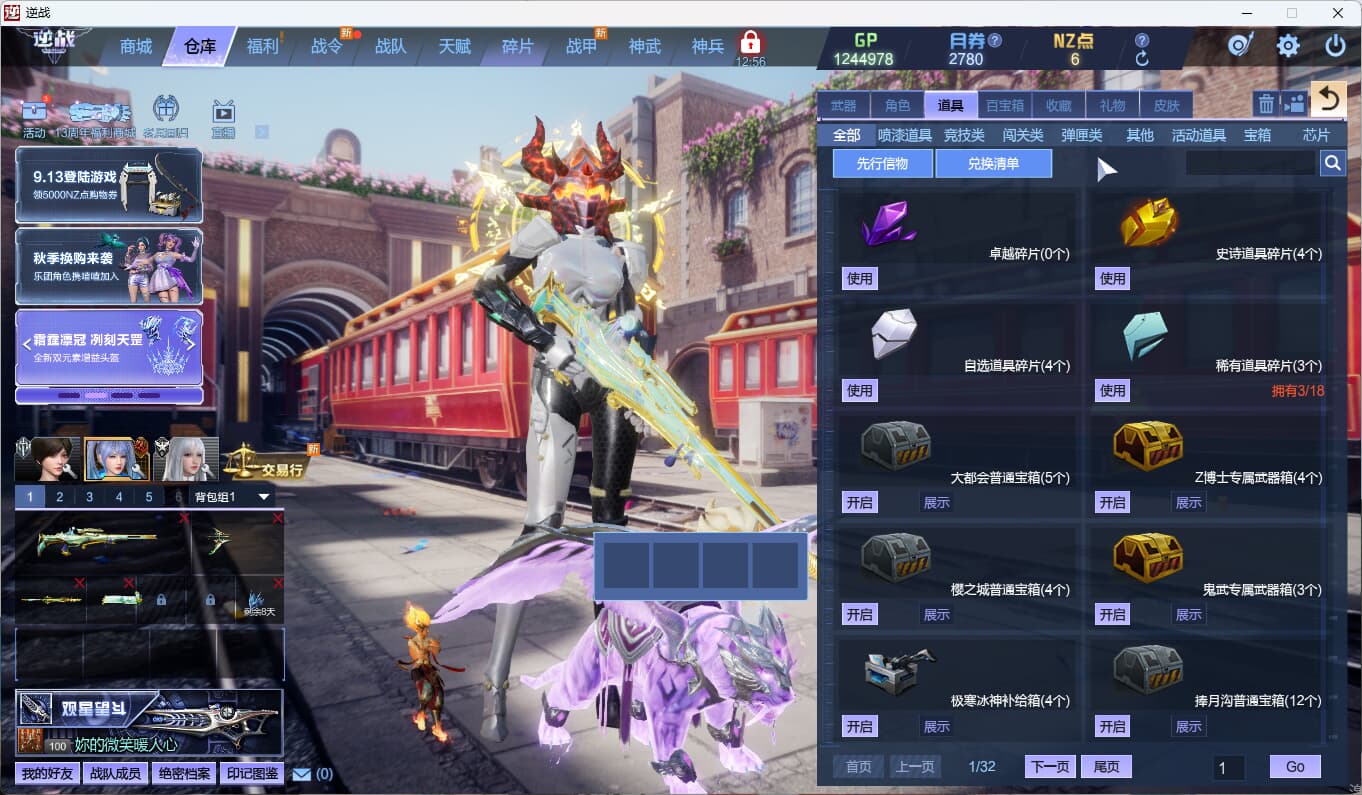Open the 活动 events icon
The width and height of the screenshot is (1362, 795).
34,117
